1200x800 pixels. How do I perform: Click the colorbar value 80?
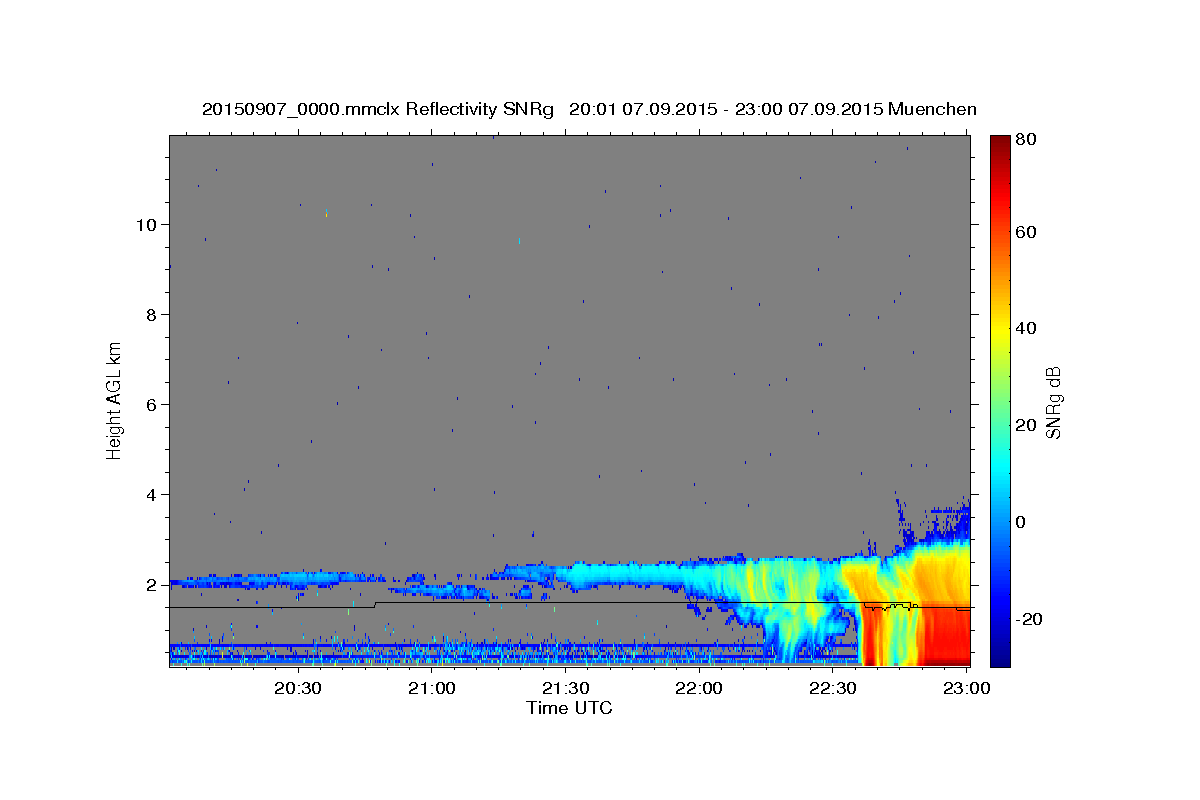point(1025,139)
